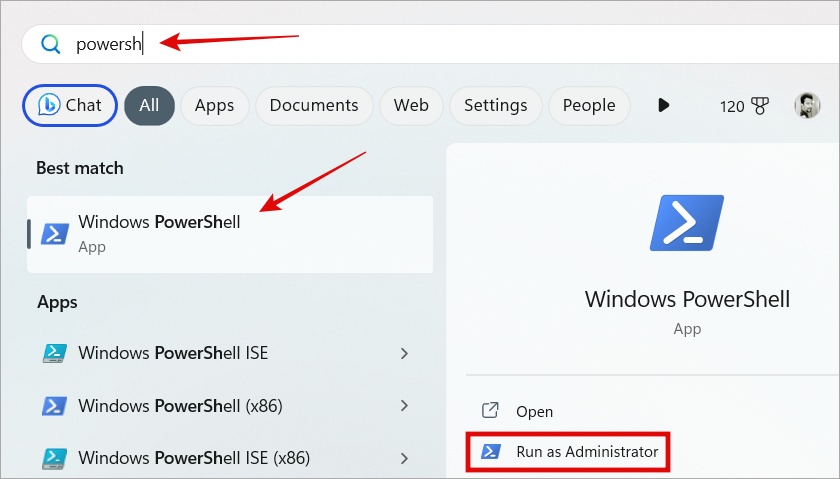Open Bing Chat button
840x479 pixels.
coord(70,105)
